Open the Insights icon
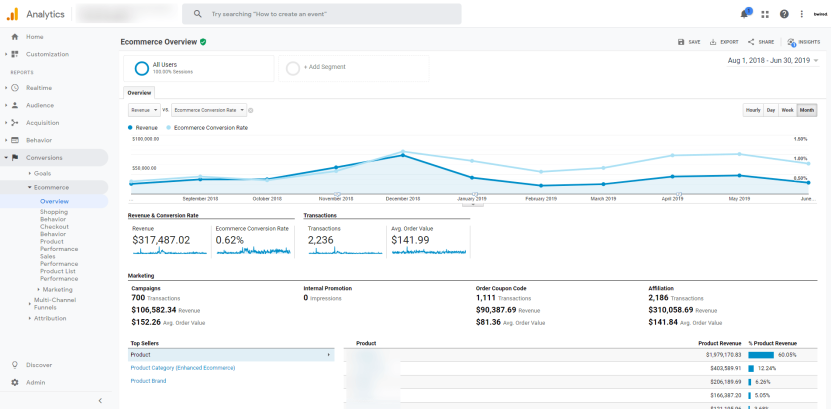 tap(791, 42)
